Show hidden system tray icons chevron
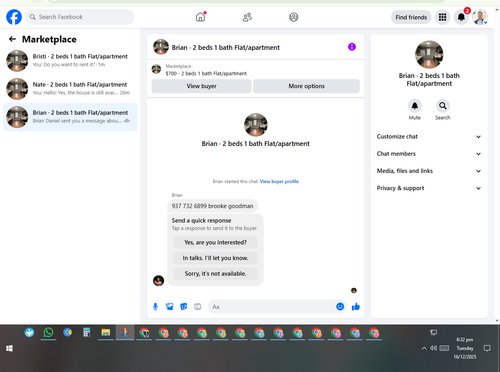Viewport: 500px width, 372px height. coord(424,348)
